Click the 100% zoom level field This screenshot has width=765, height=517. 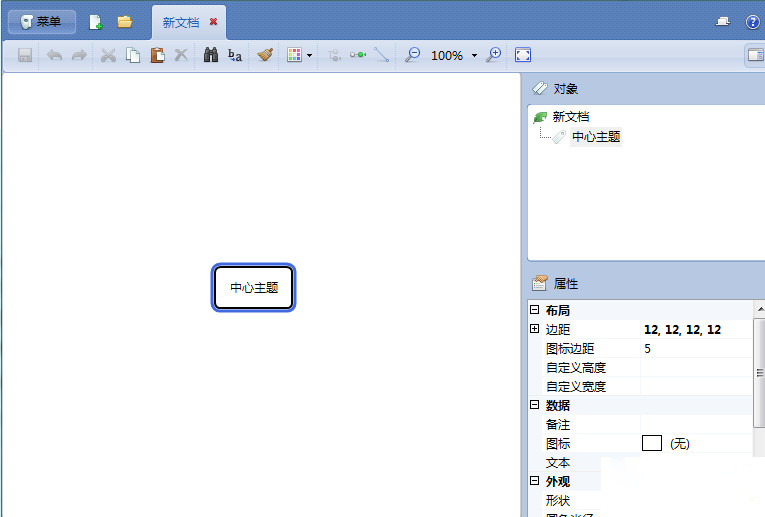[447, 56]
